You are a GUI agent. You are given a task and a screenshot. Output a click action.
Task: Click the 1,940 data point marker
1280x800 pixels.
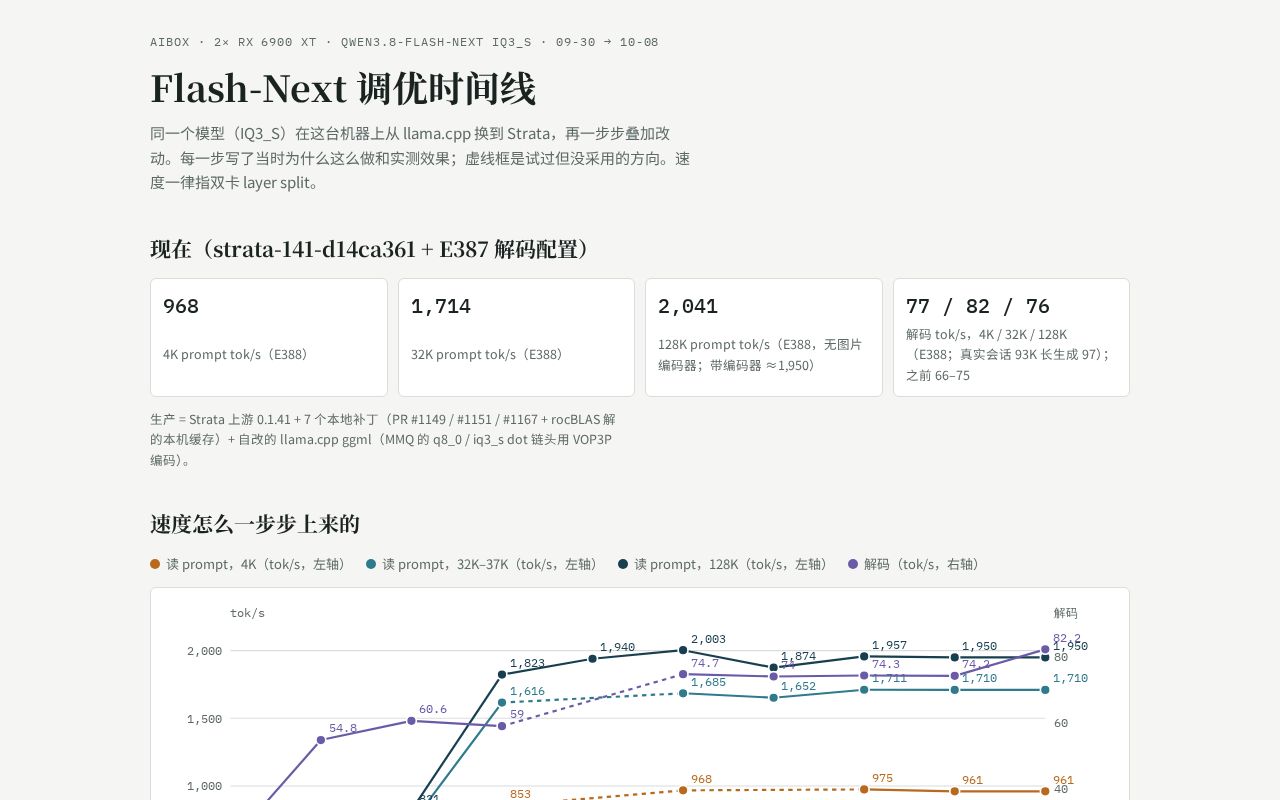pos(592,658)
